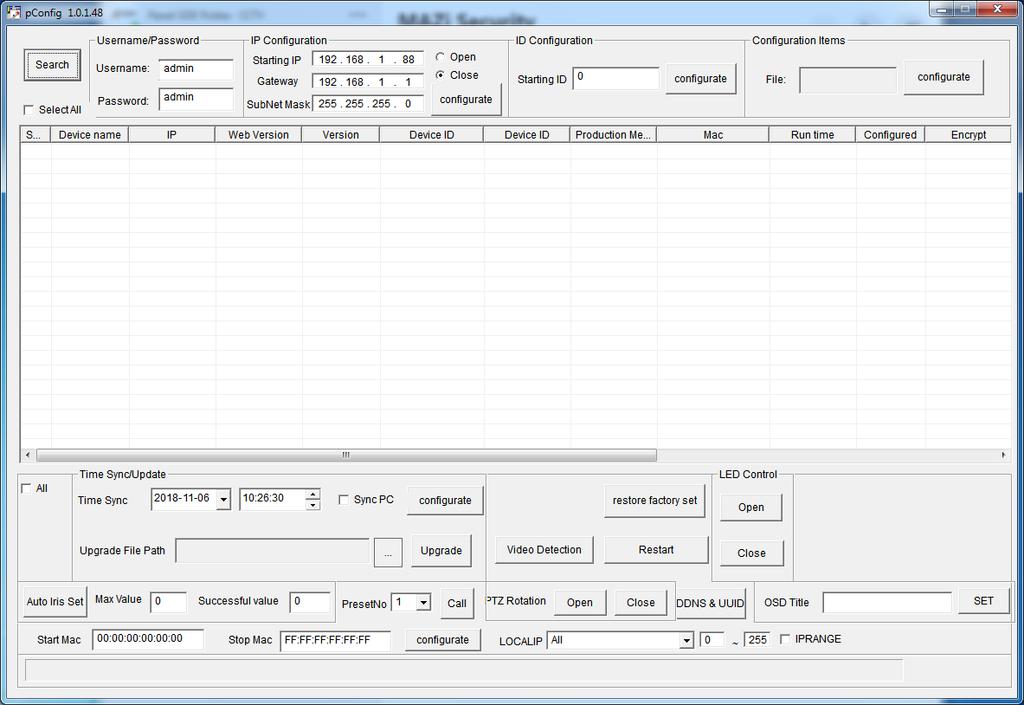Click the Encrypt column header
The width and height of the screenshot is (1024, 705).
pyautogui.click(x=968, y=134)
